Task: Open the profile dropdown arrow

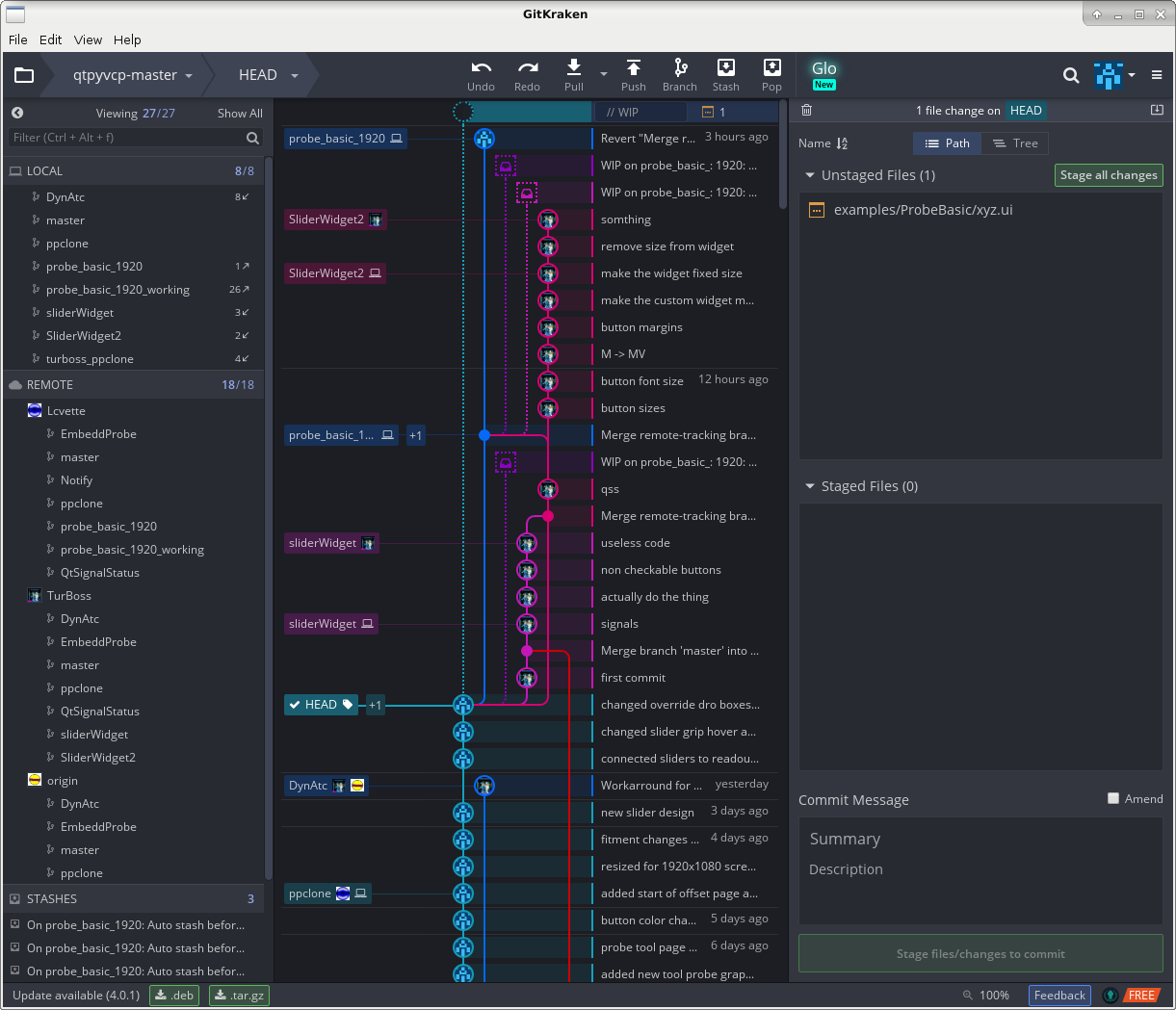Action: point(1132,75)
